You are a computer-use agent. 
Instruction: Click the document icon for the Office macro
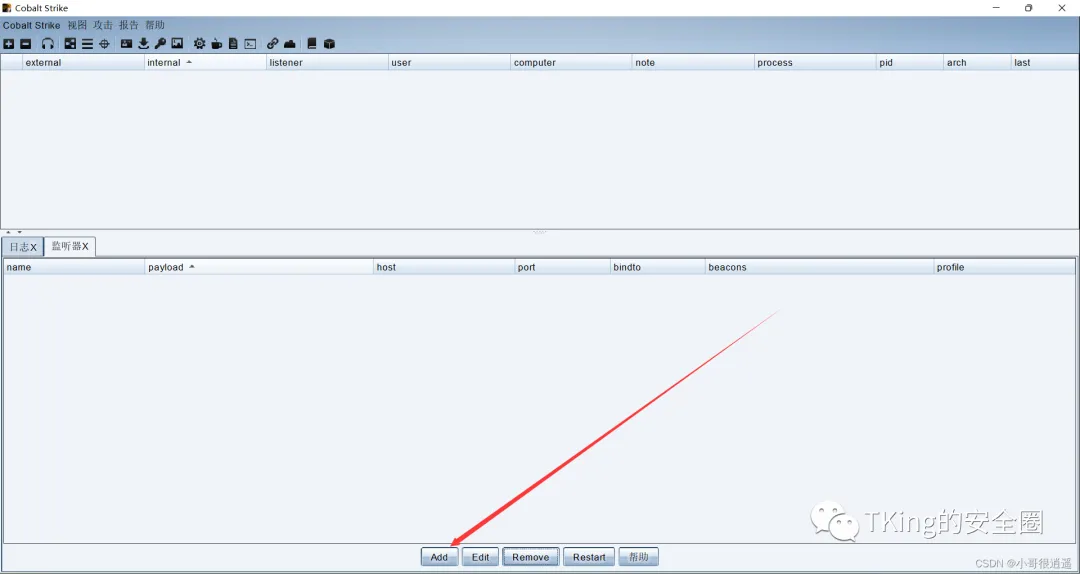point(233,43)
